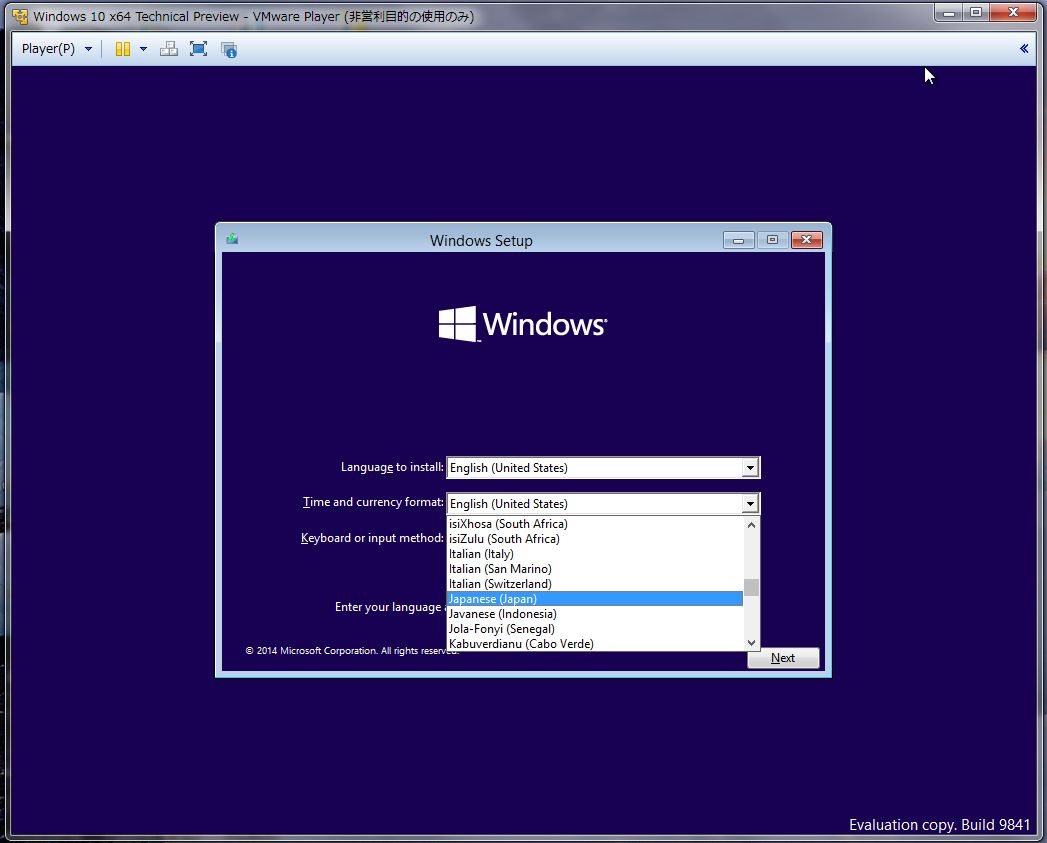Enter full screen mode via the toolbar icon
Screen dimensions: 1047x843
(x=198, y=49)
